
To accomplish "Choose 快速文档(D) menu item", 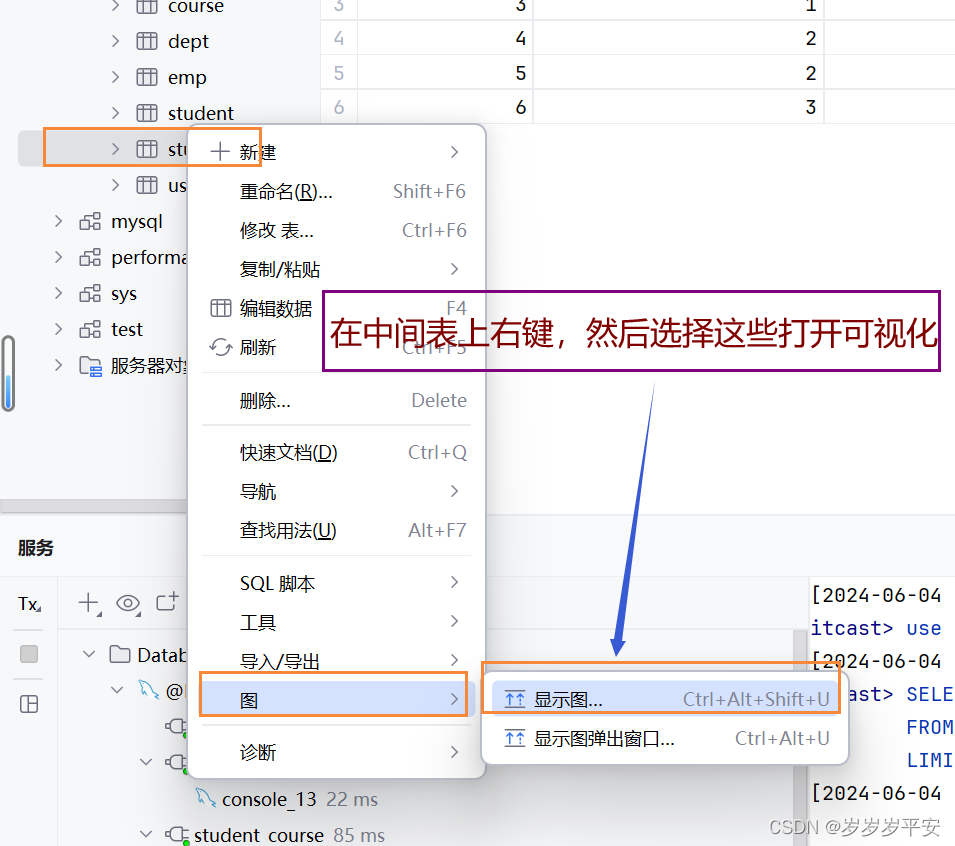I will tap(336, 453).
